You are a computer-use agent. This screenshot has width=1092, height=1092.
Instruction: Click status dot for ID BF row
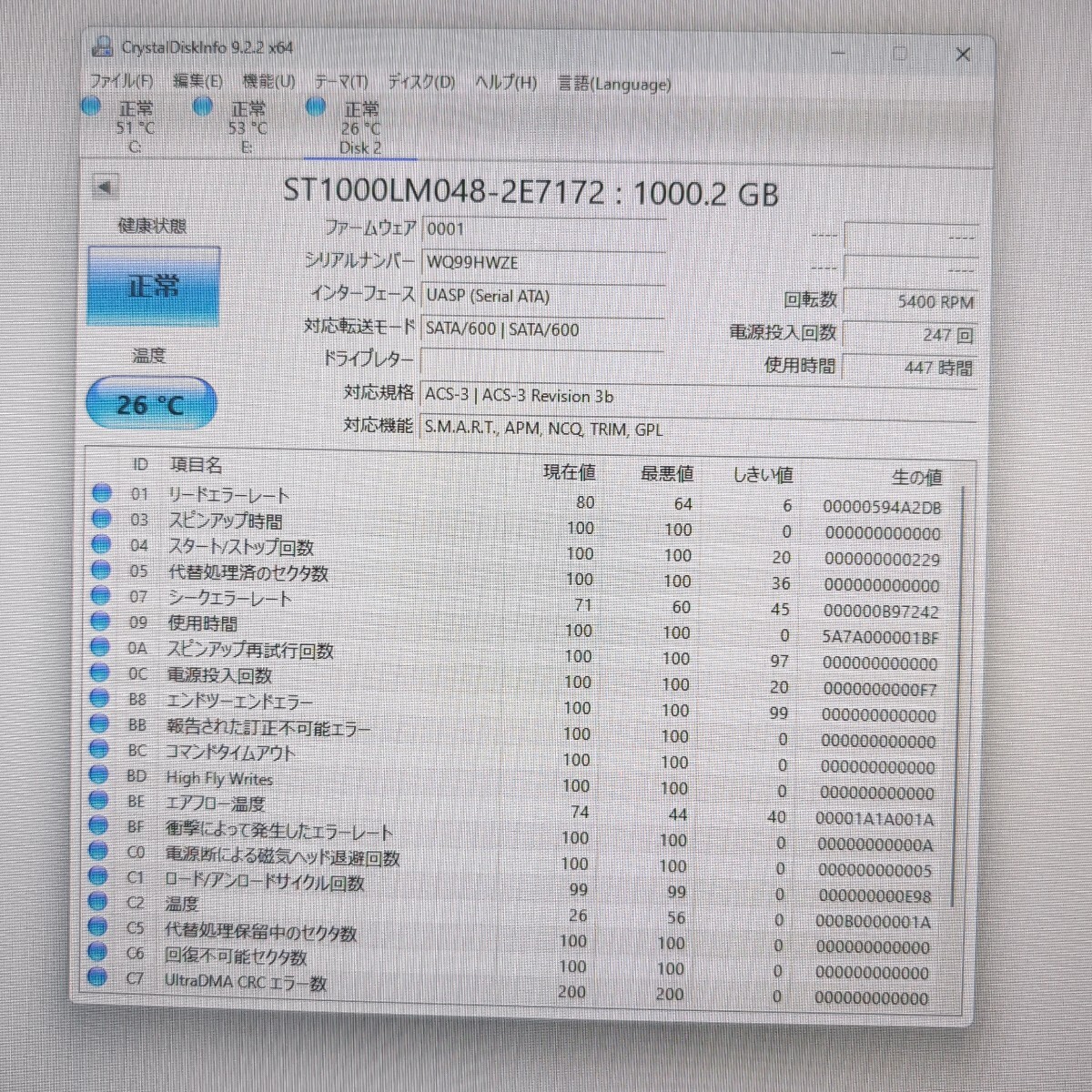point(98,826)
